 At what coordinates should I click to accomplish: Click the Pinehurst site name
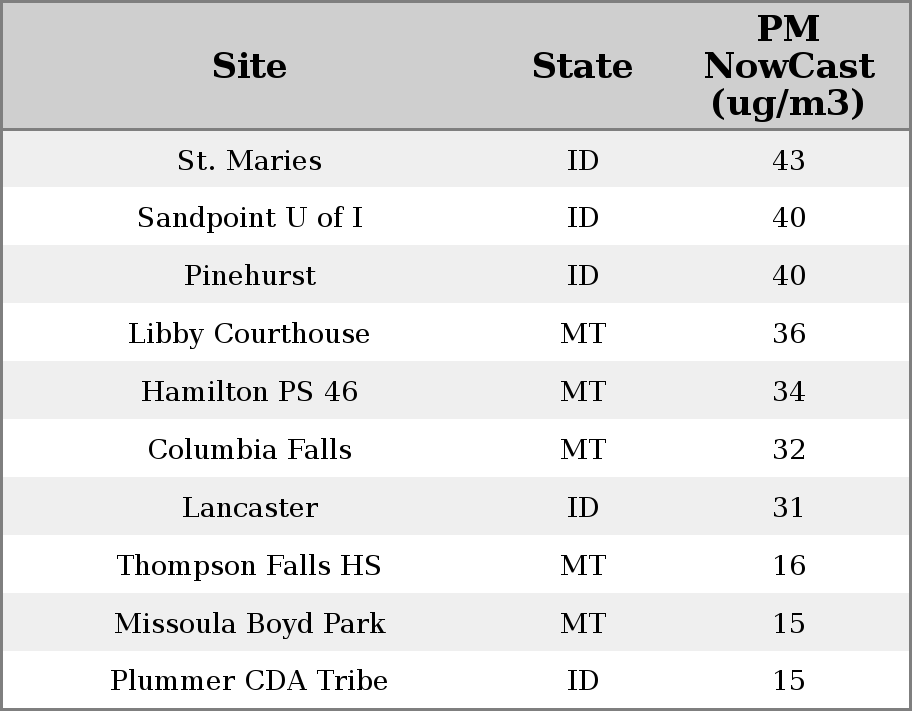[x=249, y=276]
